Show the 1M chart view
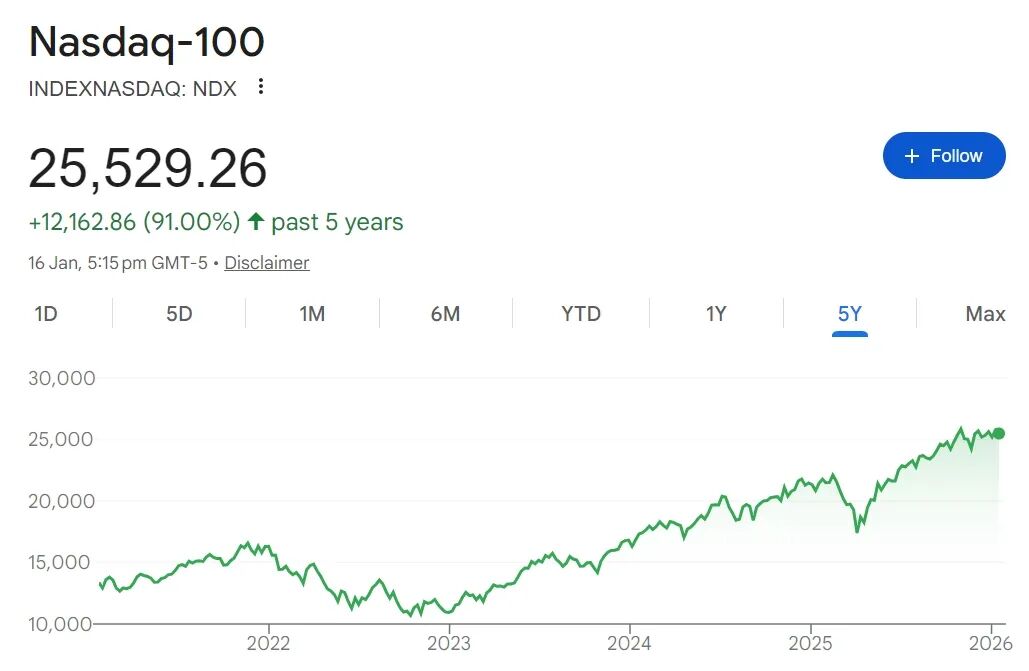This screenshot has height=671, width=1029. click(312, 314)
